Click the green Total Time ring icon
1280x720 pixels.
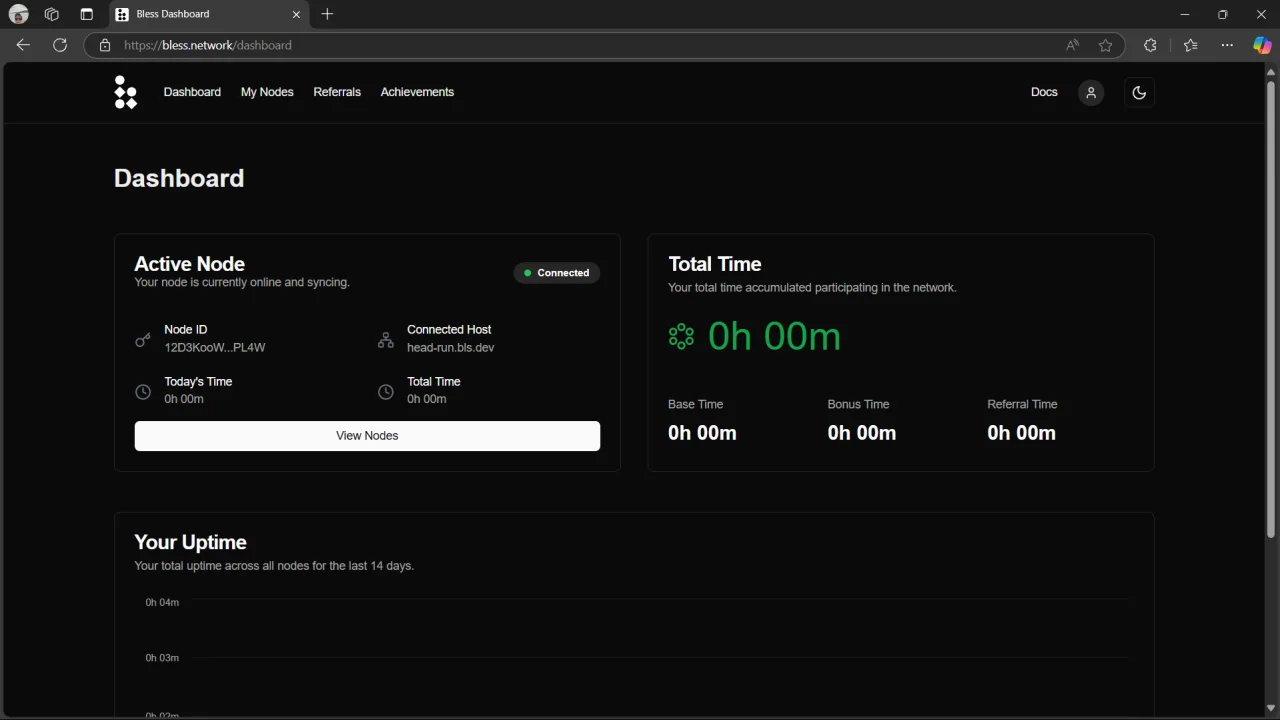click(x=681, y=336)
